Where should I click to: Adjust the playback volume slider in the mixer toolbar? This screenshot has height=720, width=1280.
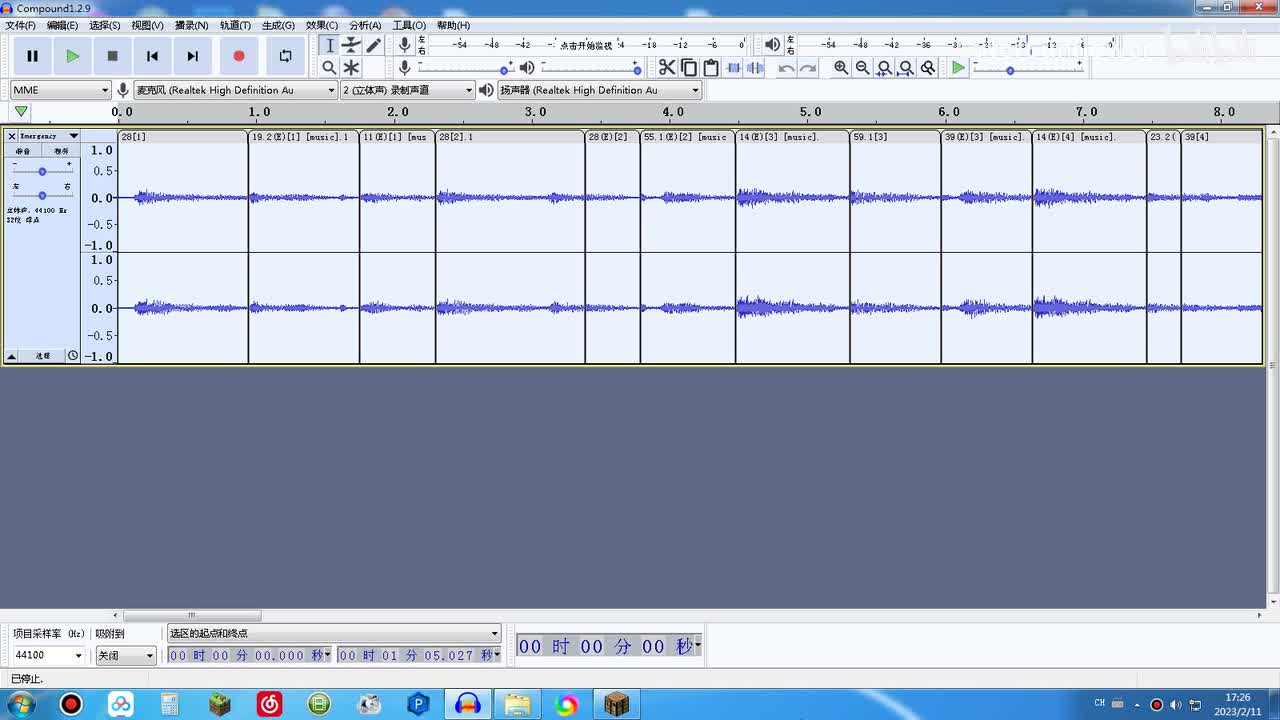[590, 68]
